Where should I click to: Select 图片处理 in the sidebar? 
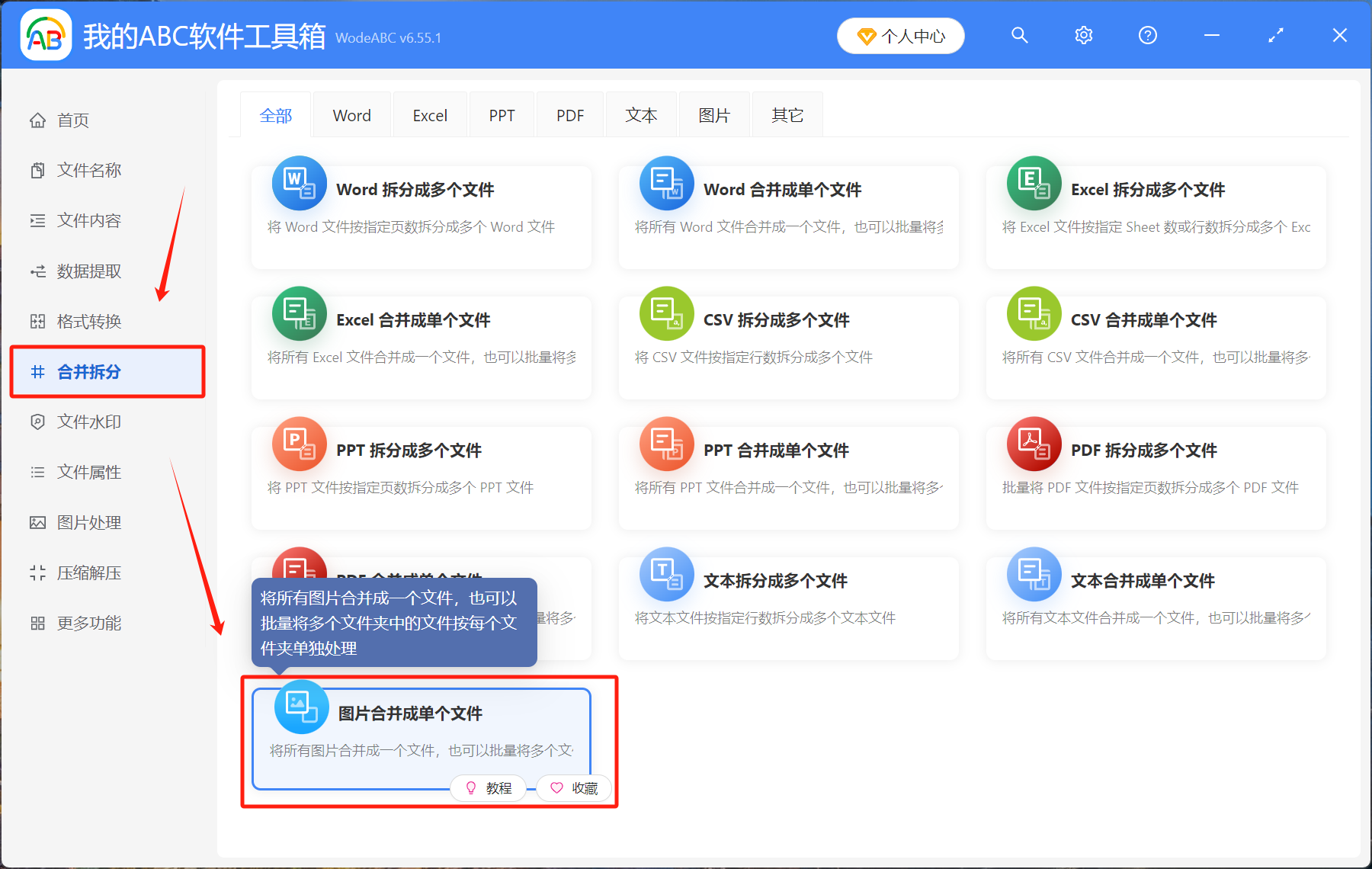point(88,522)
